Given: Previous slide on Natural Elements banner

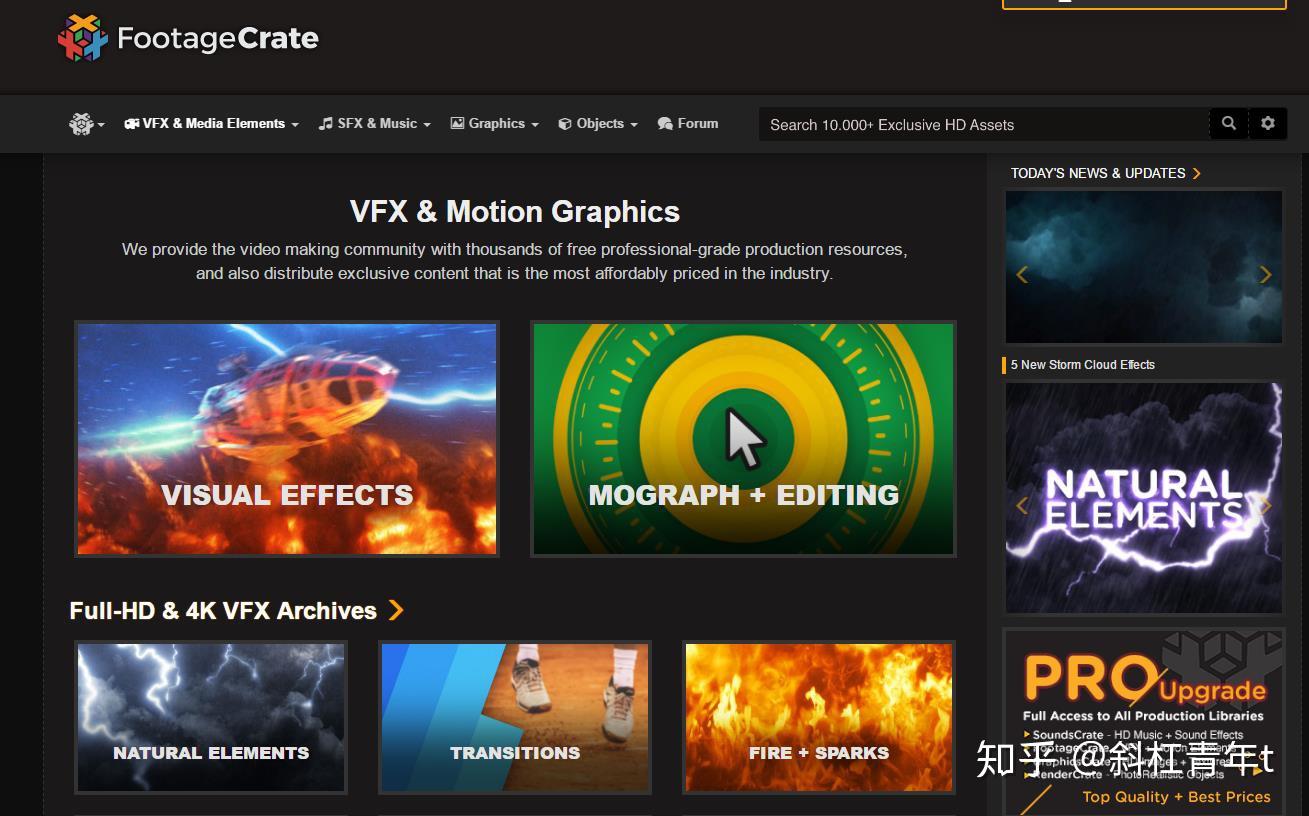Looking at the screenshot, I should (1022, 505).
